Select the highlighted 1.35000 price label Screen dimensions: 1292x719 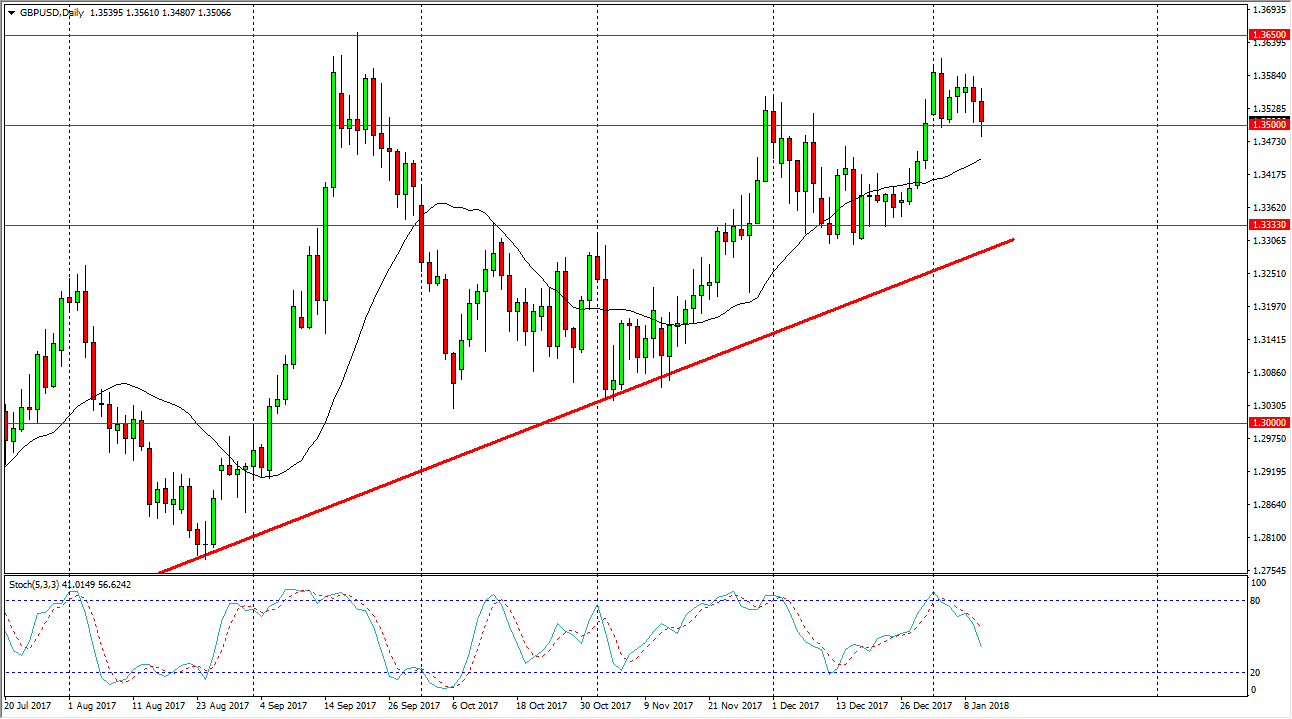pyautogui.click(x=1271, y=126)
